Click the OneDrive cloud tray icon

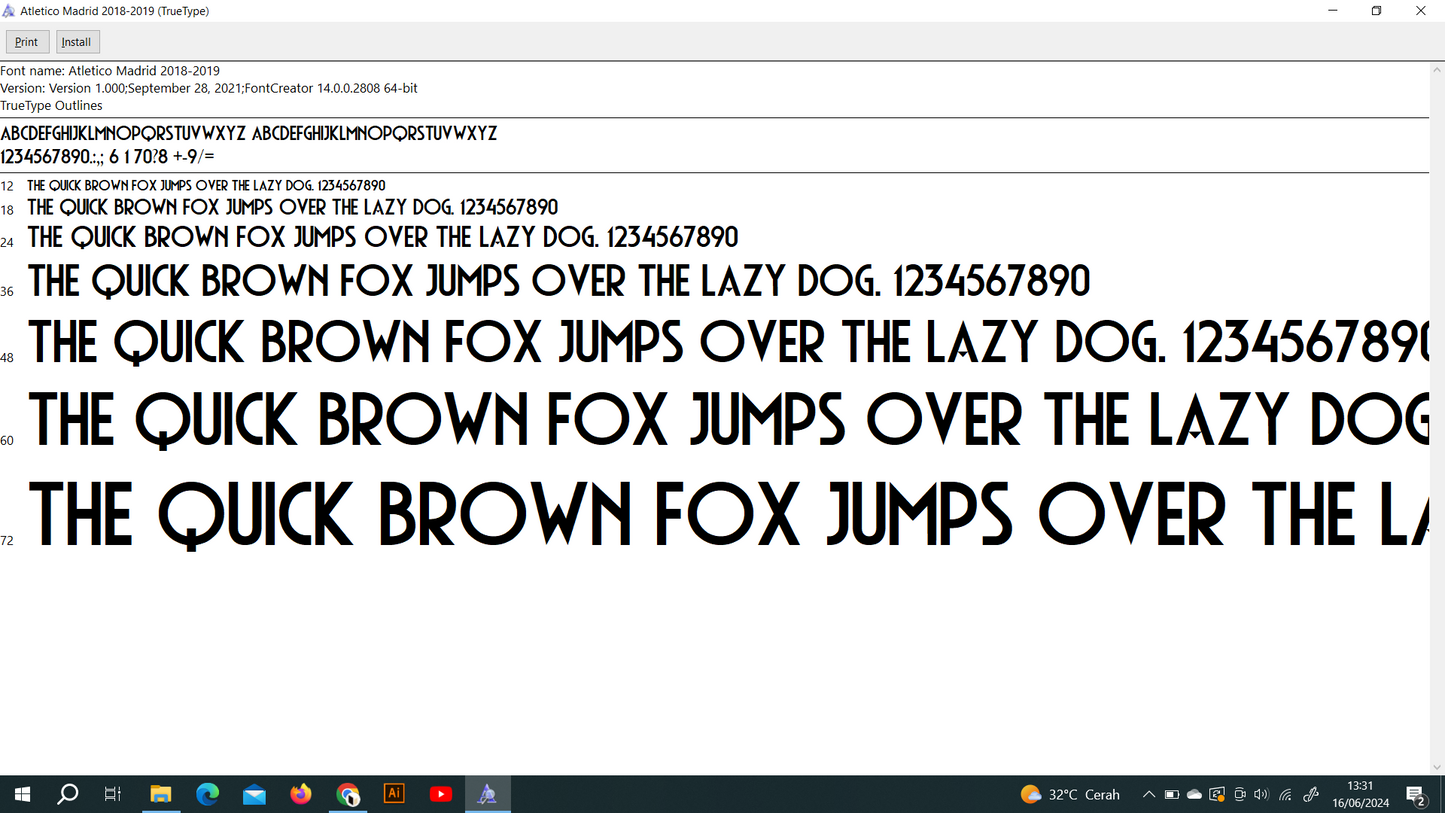[1194, 795]
